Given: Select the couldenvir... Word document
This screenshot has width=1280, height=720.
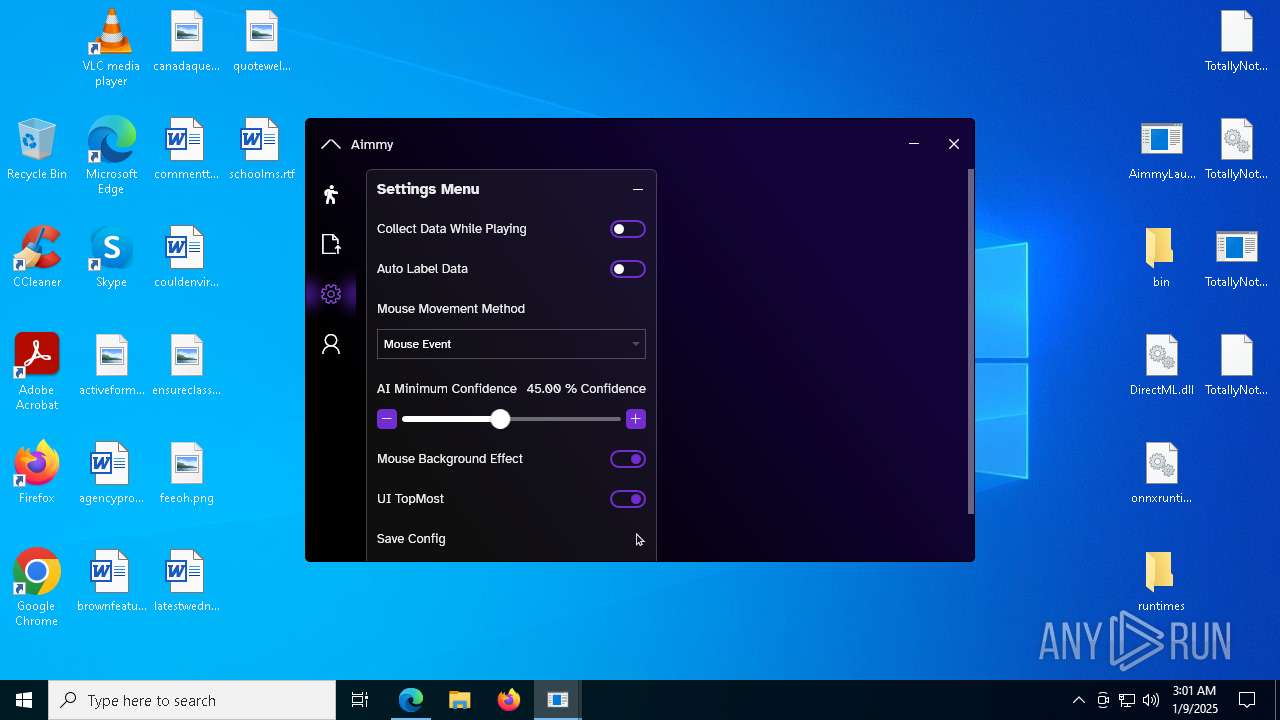Looking at the screenshot, I should [x=186, y=256].
